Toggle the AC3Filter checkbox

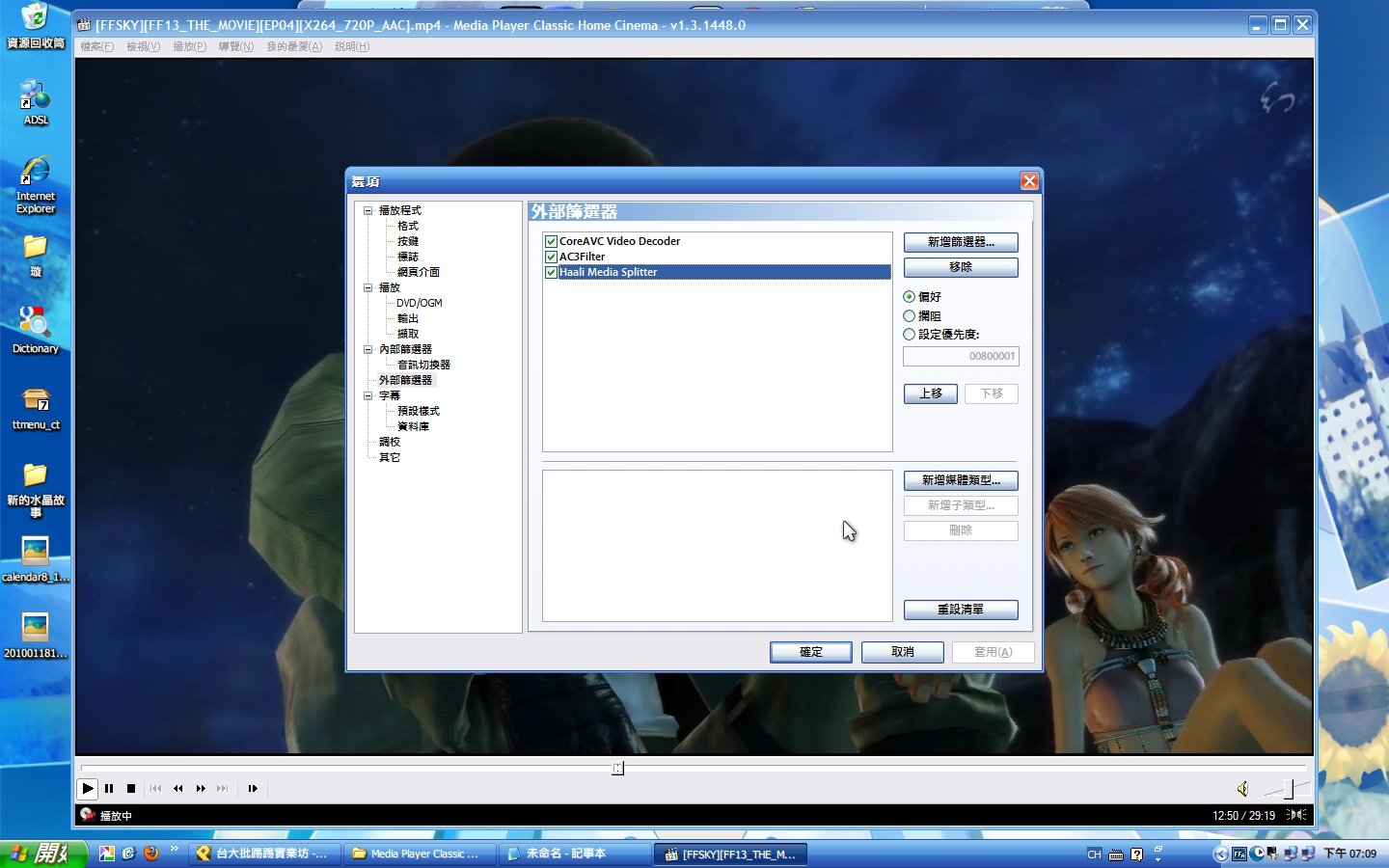[552, 258]
